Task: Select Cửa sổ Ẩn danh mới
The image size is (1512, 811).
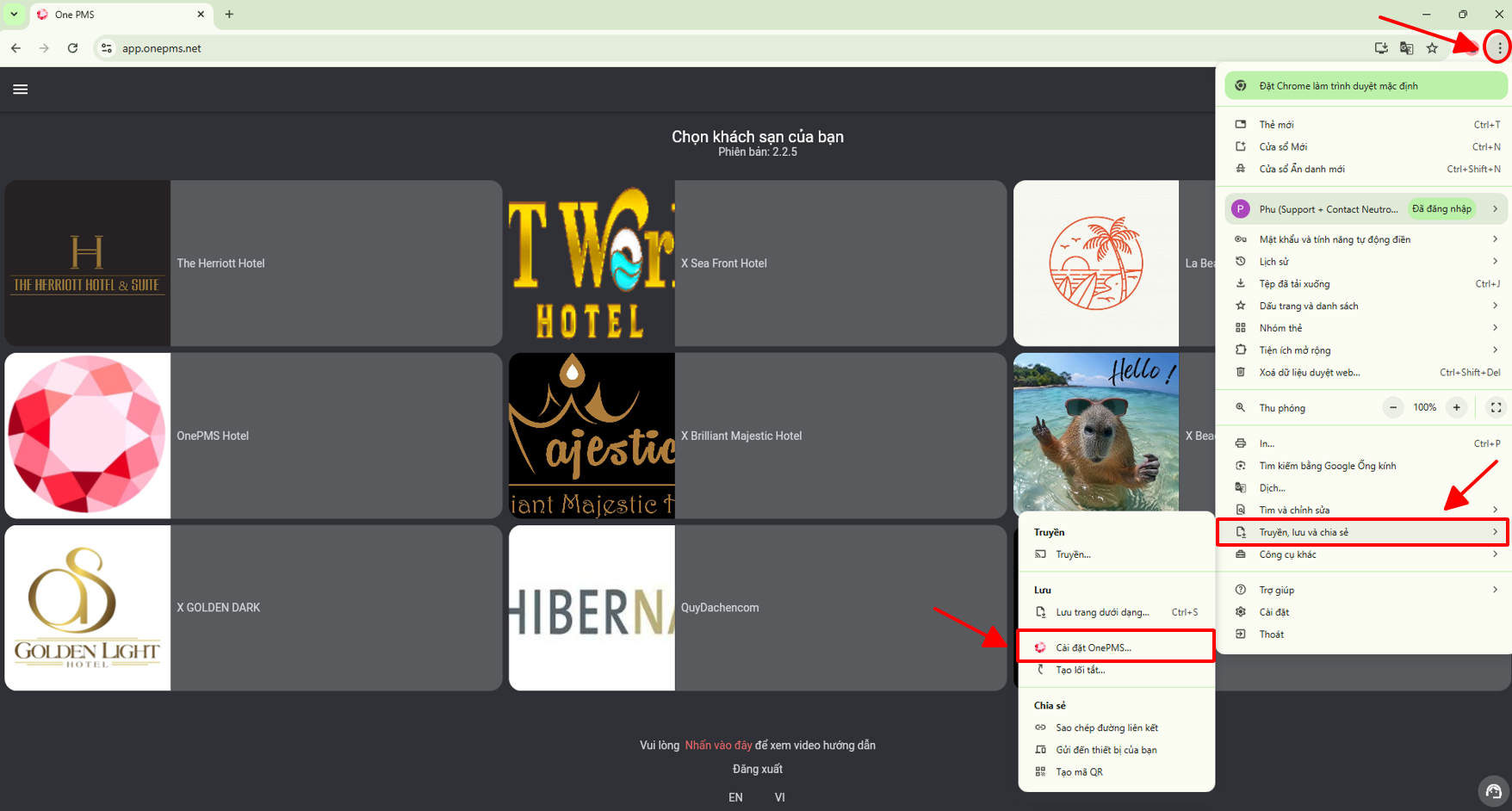Action: (1367, 170)
